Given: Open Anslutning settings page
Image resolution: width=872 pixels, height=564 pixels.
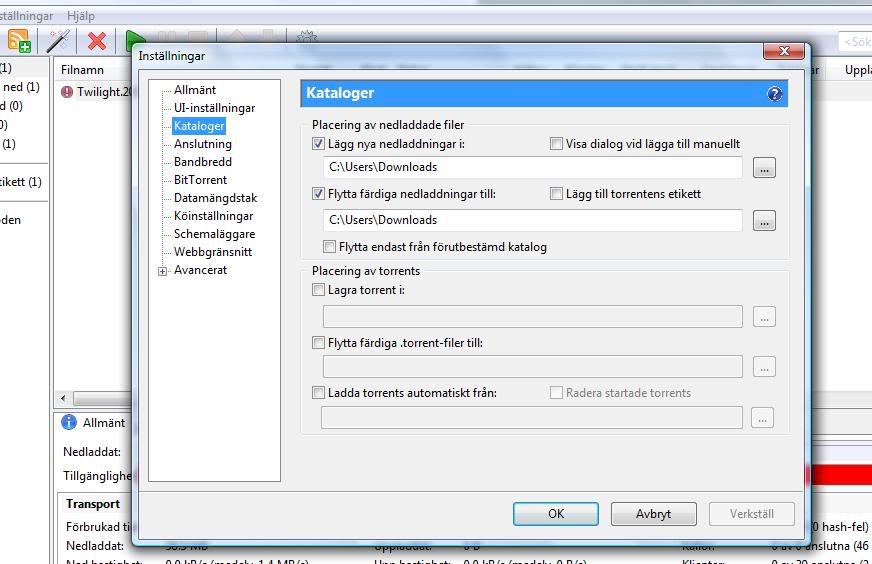Looking at the screenshot, I should (202, 144).
